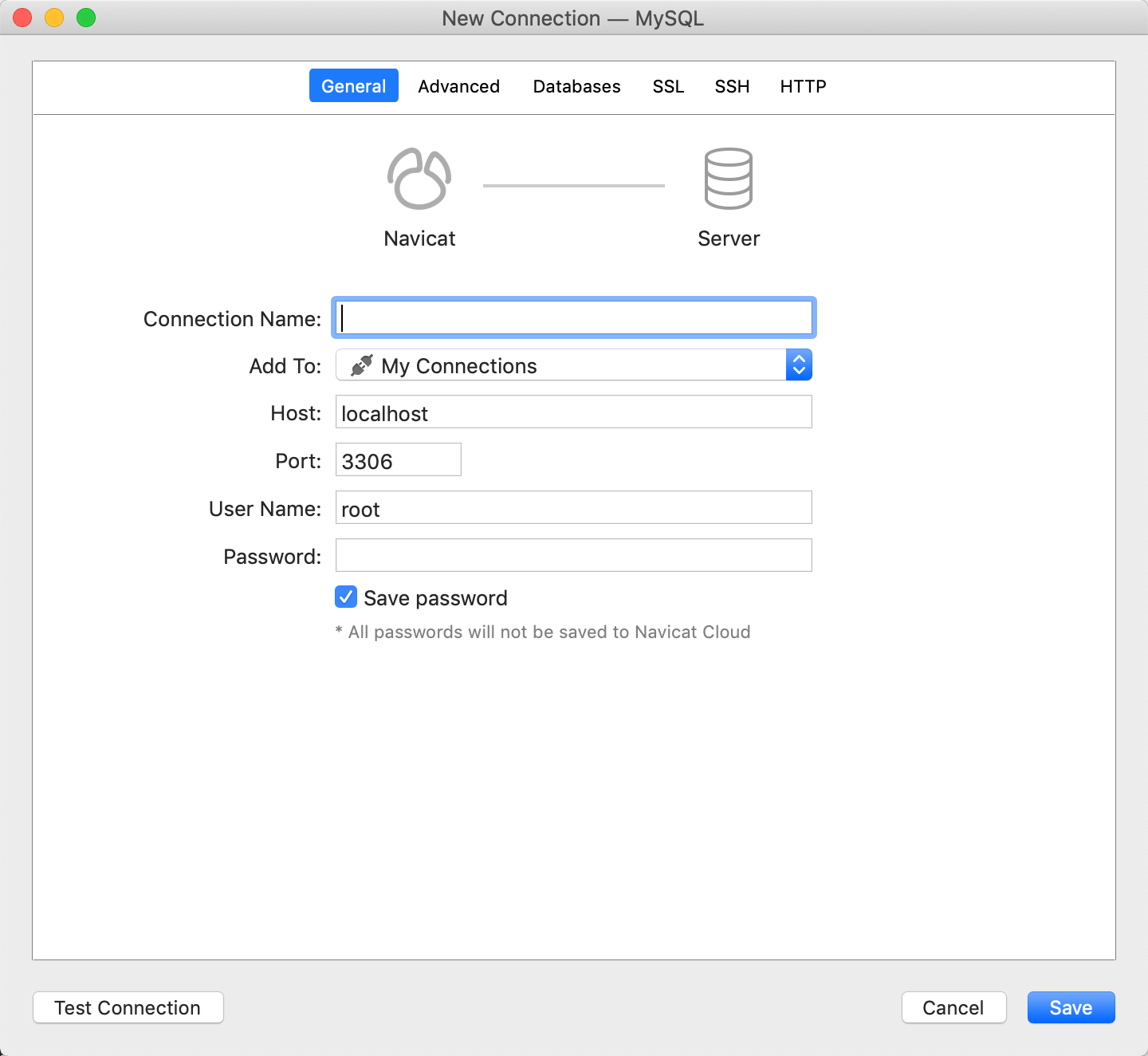Click the Navicat logo icon
This screenshot has width=1148, height=1056.
tap(419, 179)
